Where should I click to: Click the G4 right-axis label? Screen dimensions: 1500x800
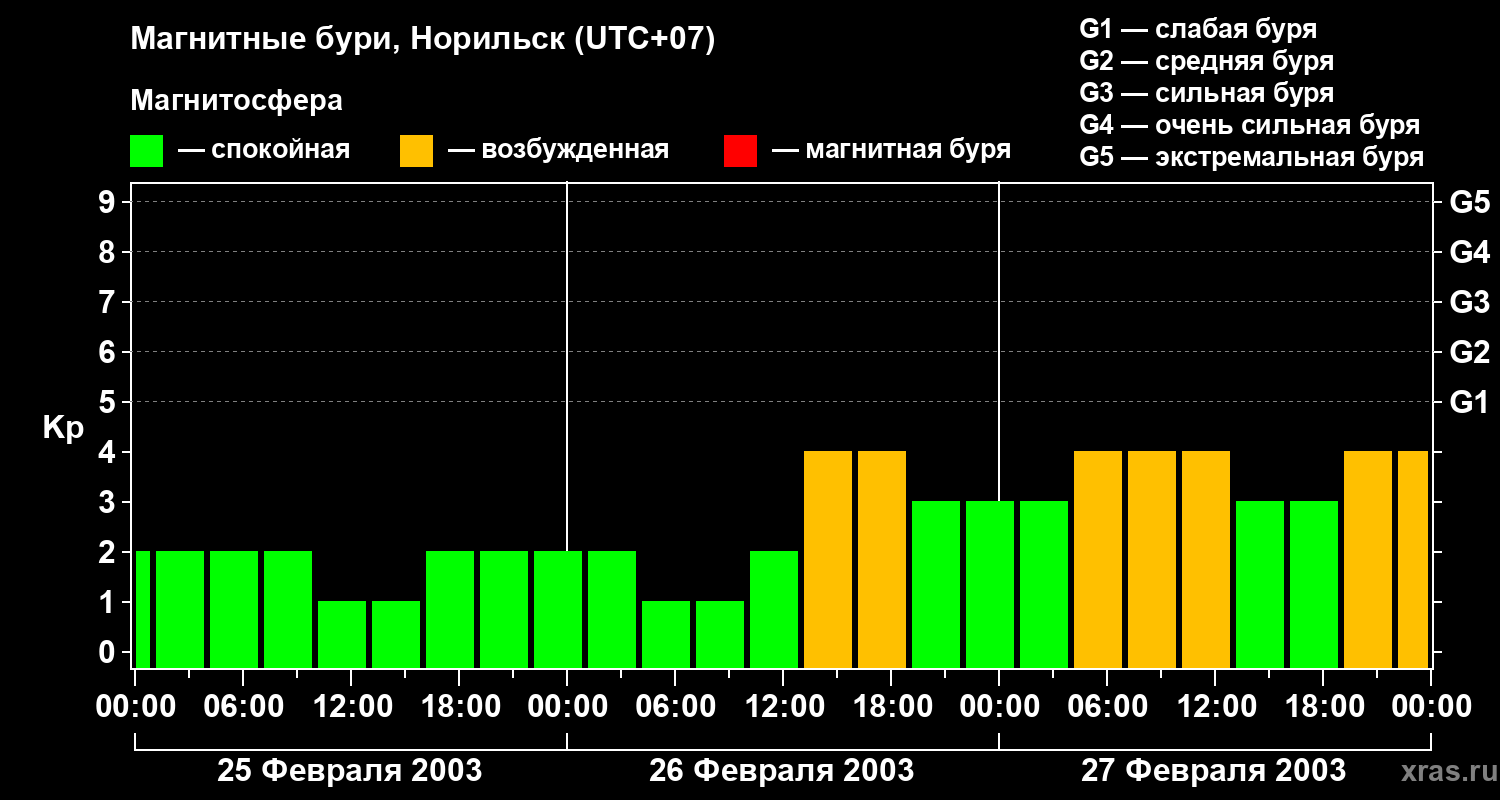click(x=1469, y=252)
